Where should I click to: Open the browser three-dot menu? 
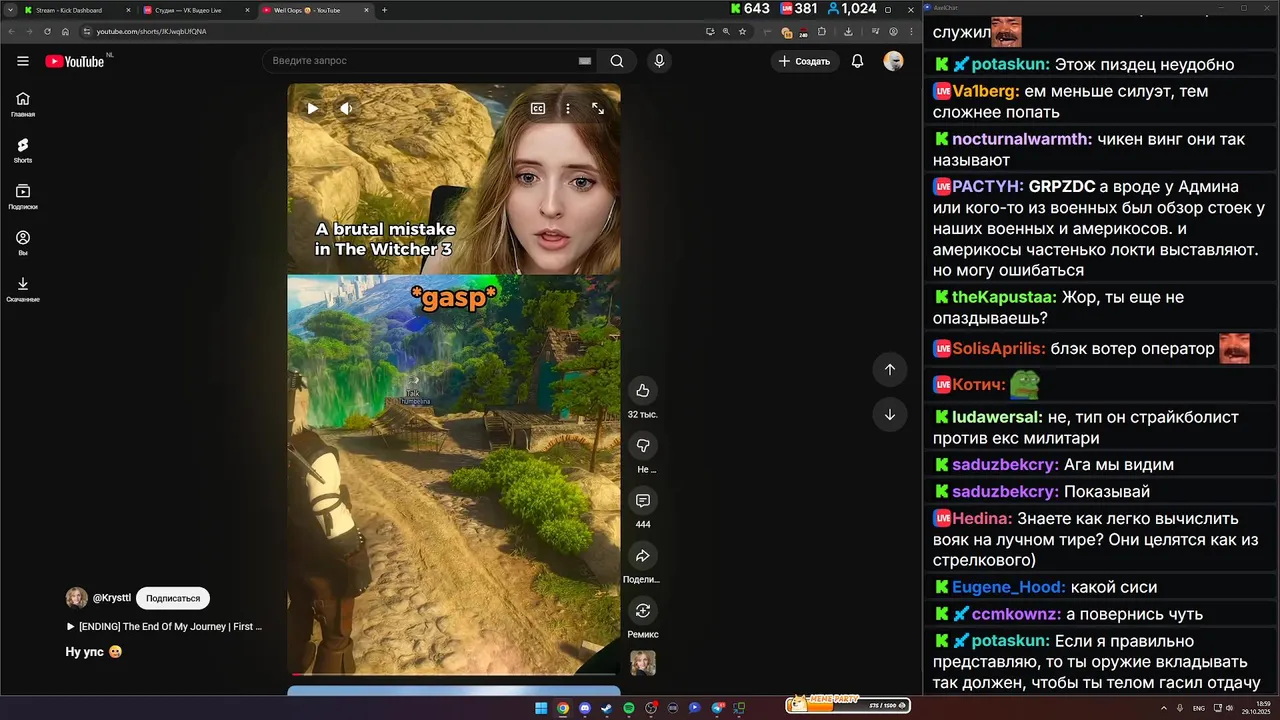tap(911, 31)
